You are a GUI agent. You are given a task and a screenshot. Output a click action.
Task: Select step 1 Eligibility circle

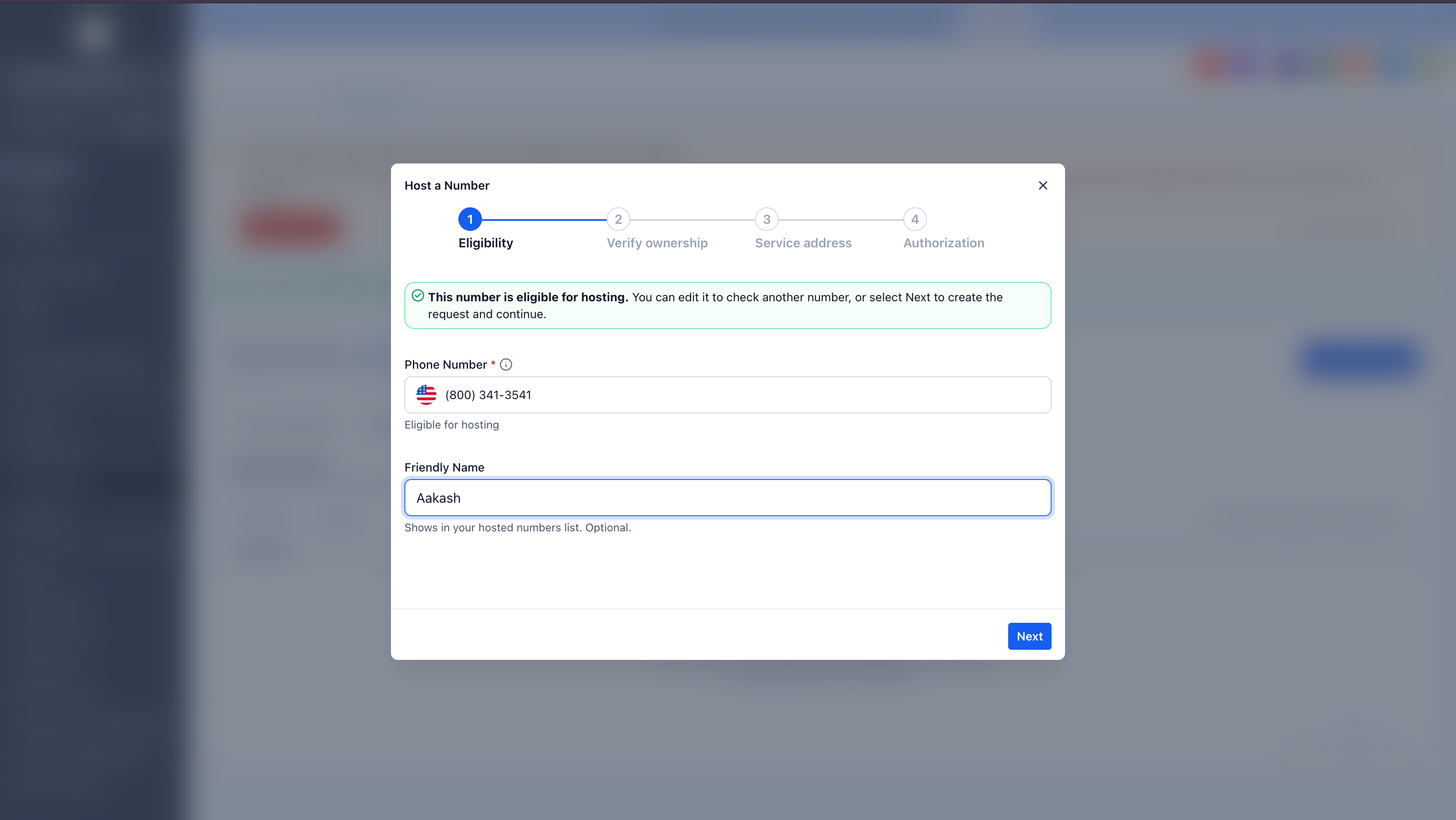pyautogui.click(x=470, y=220)
